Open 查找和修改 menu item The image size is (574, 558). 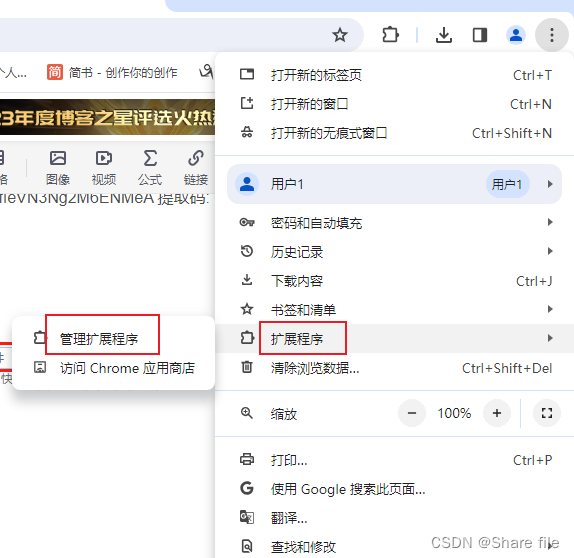(x=395, y=547)
